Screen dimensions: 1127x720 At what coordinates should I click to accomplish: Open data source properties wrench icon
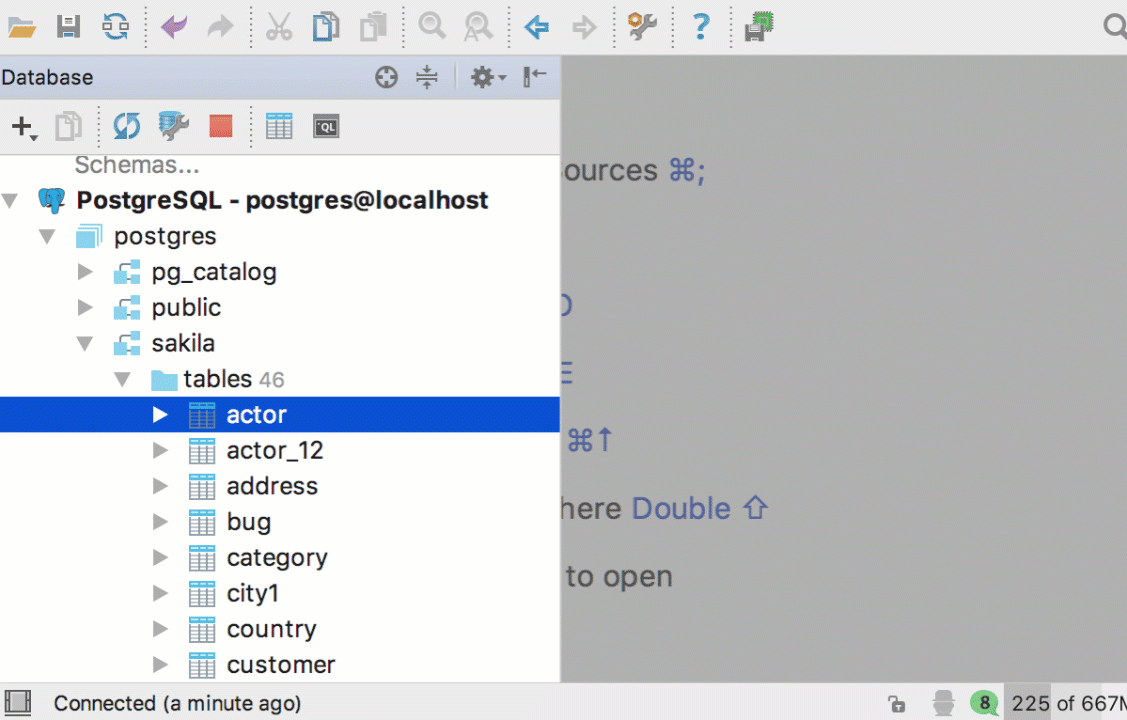[173, 126]
